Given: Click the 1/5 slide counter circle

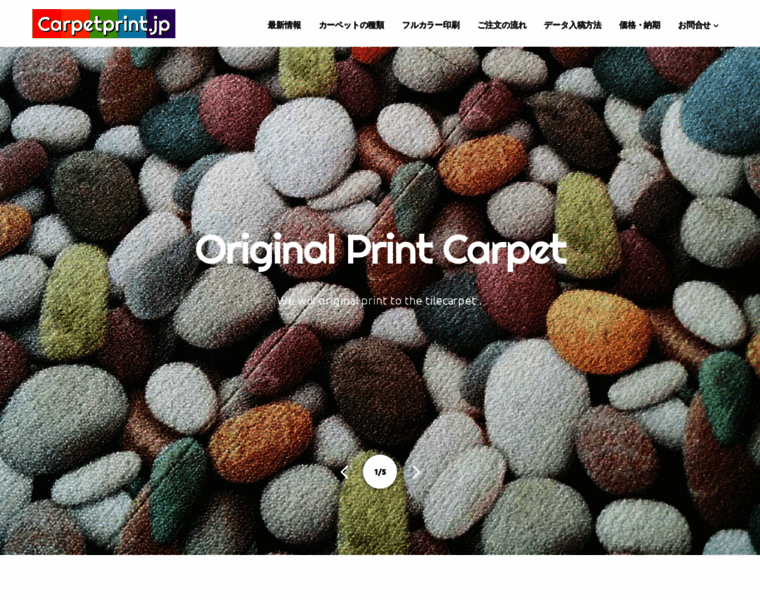Looking at the screenshot, I should pyautogui.click(x=380, y=472).
